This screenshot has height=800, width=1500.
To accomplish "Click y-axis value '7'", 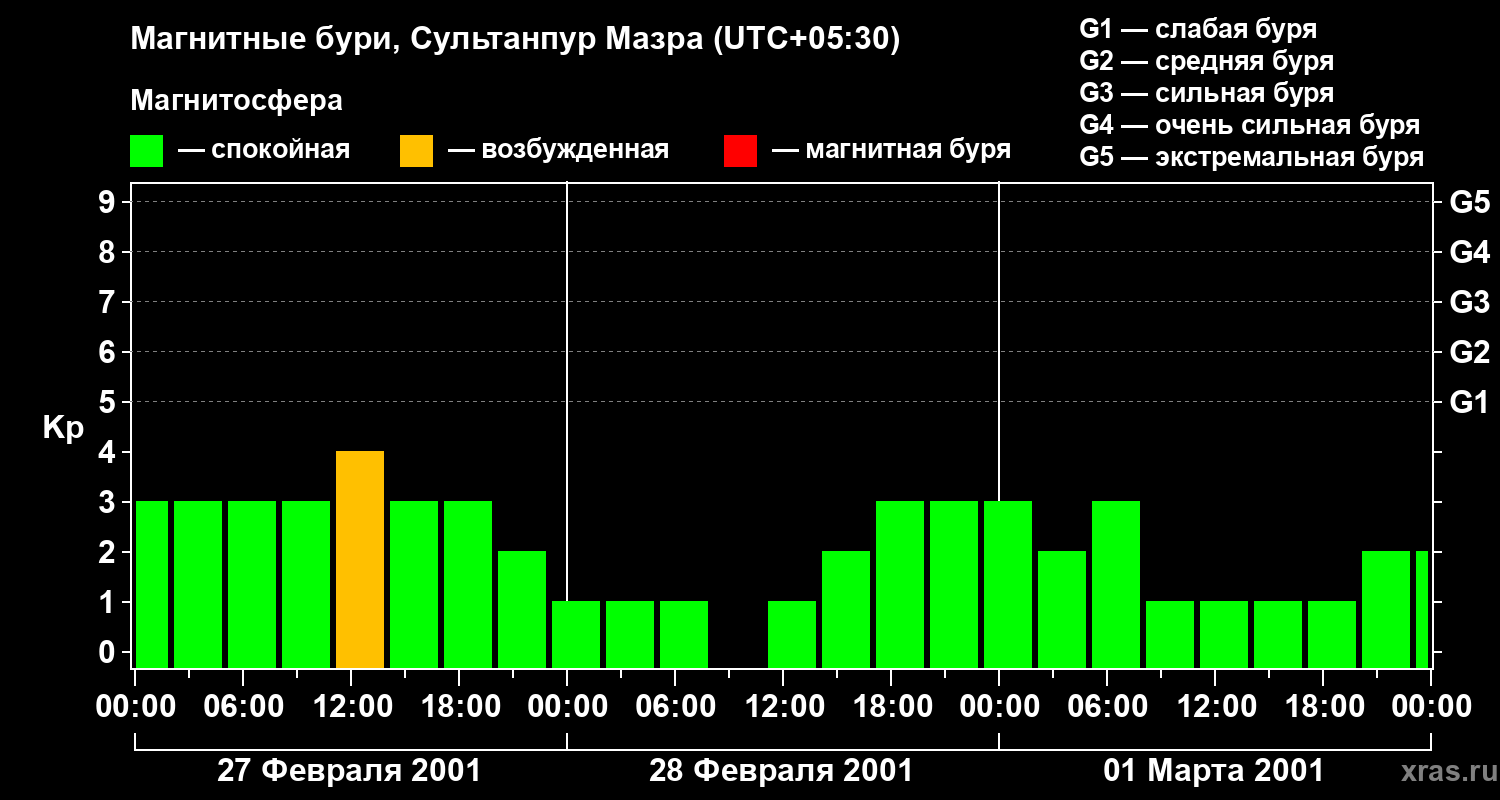I will pos(109,302).
